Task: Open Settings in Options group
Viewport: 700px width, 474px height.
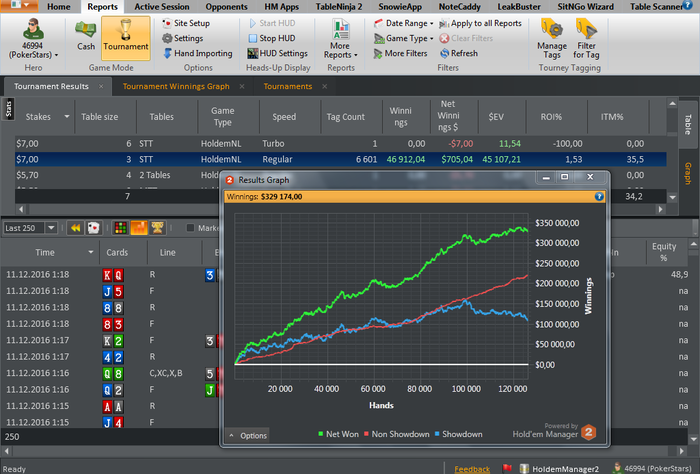Action: (183, 38)
